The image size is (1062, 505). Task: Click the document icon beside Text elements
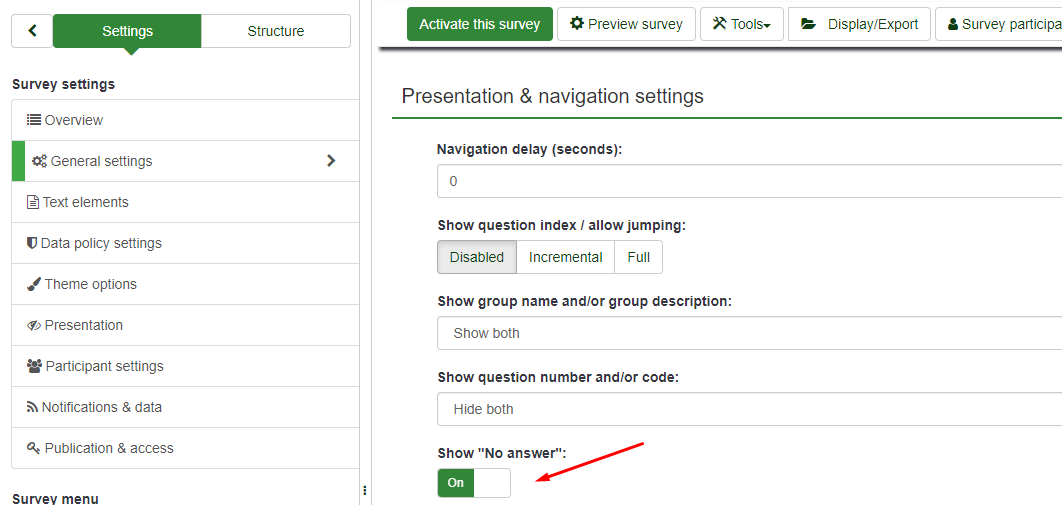click(x=33, y=202)
